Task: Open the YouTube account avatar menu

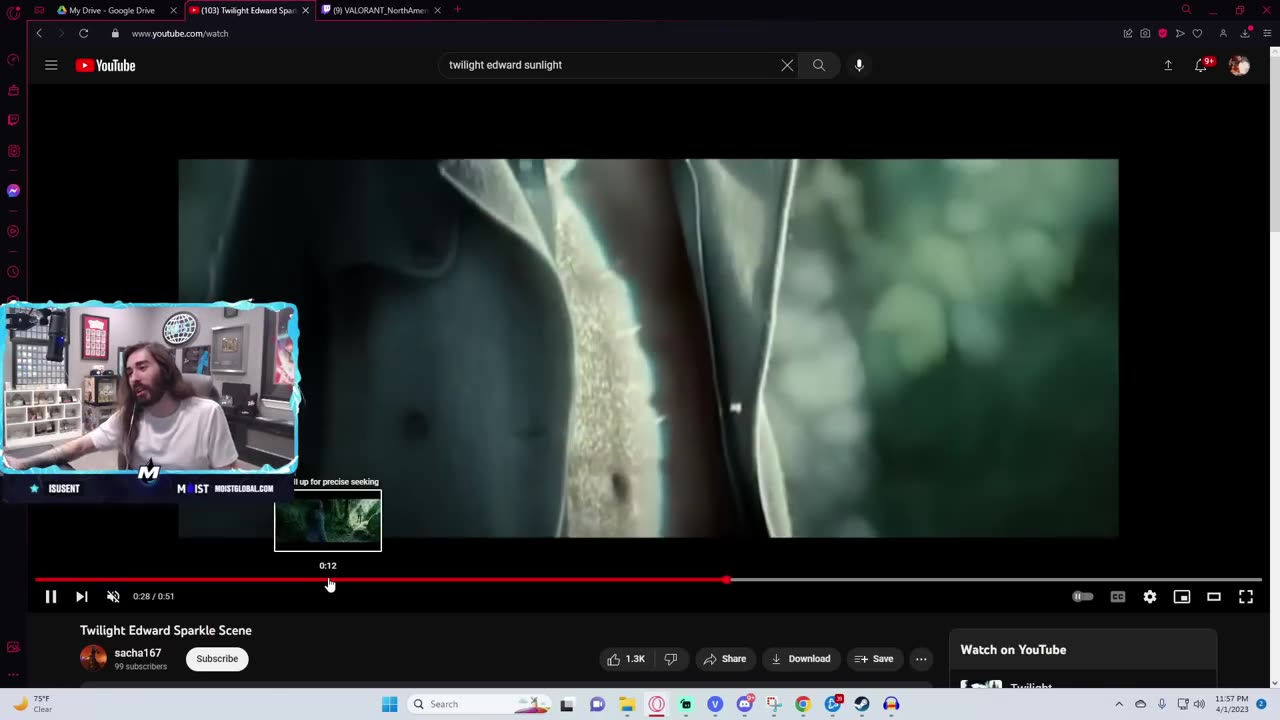Action: [x=1239, y=66]
